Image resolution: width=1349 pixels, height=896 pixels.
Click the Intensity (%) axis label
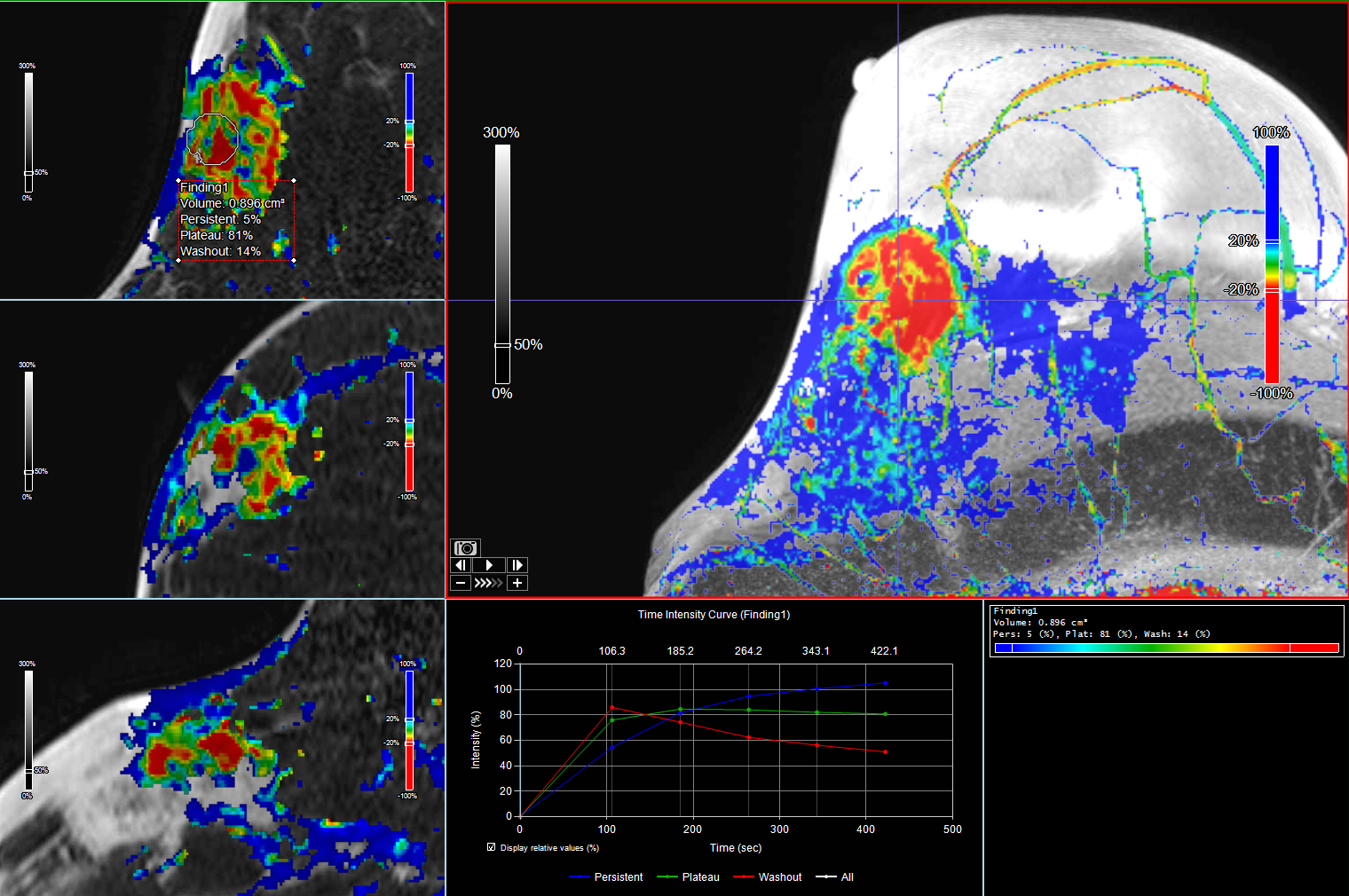tap(476, 739)
